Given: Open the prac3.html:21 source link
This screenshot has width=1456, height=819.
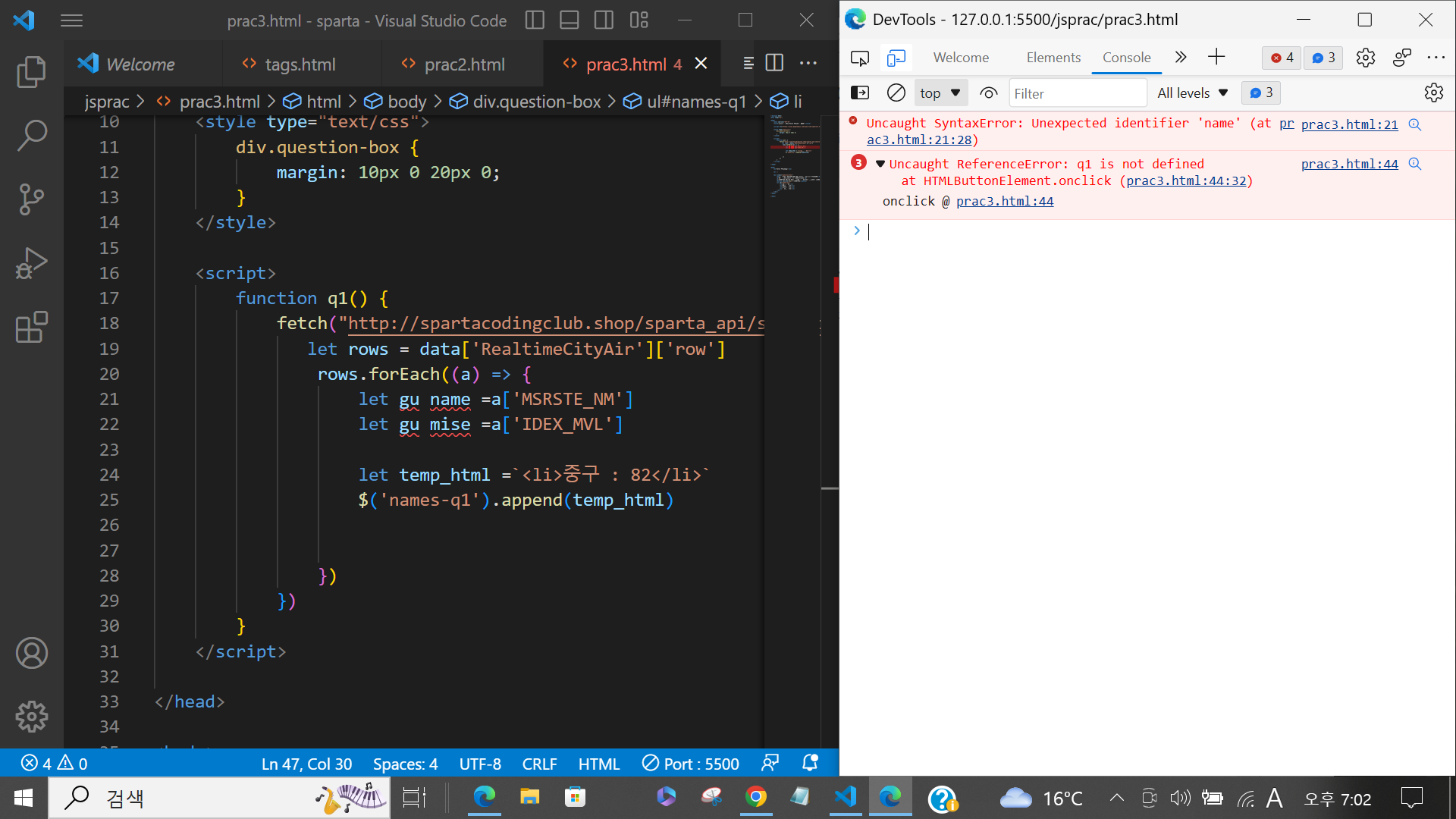Looking at the screenshot, I should click(1349, 124).
